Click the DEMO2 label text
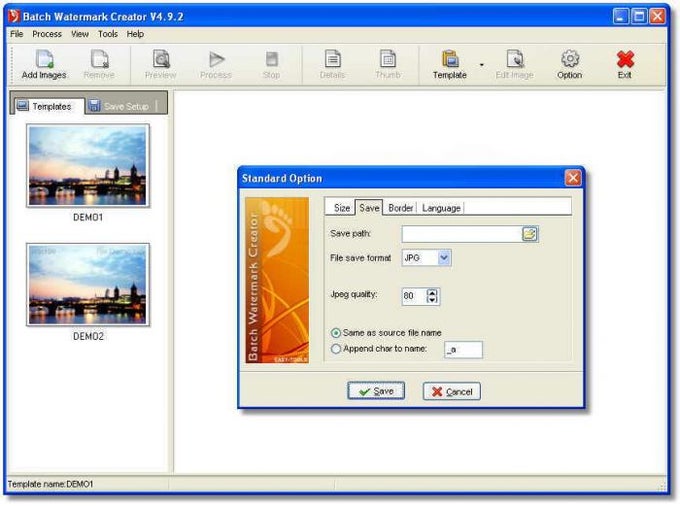680x506 pixels. [88, 336]
